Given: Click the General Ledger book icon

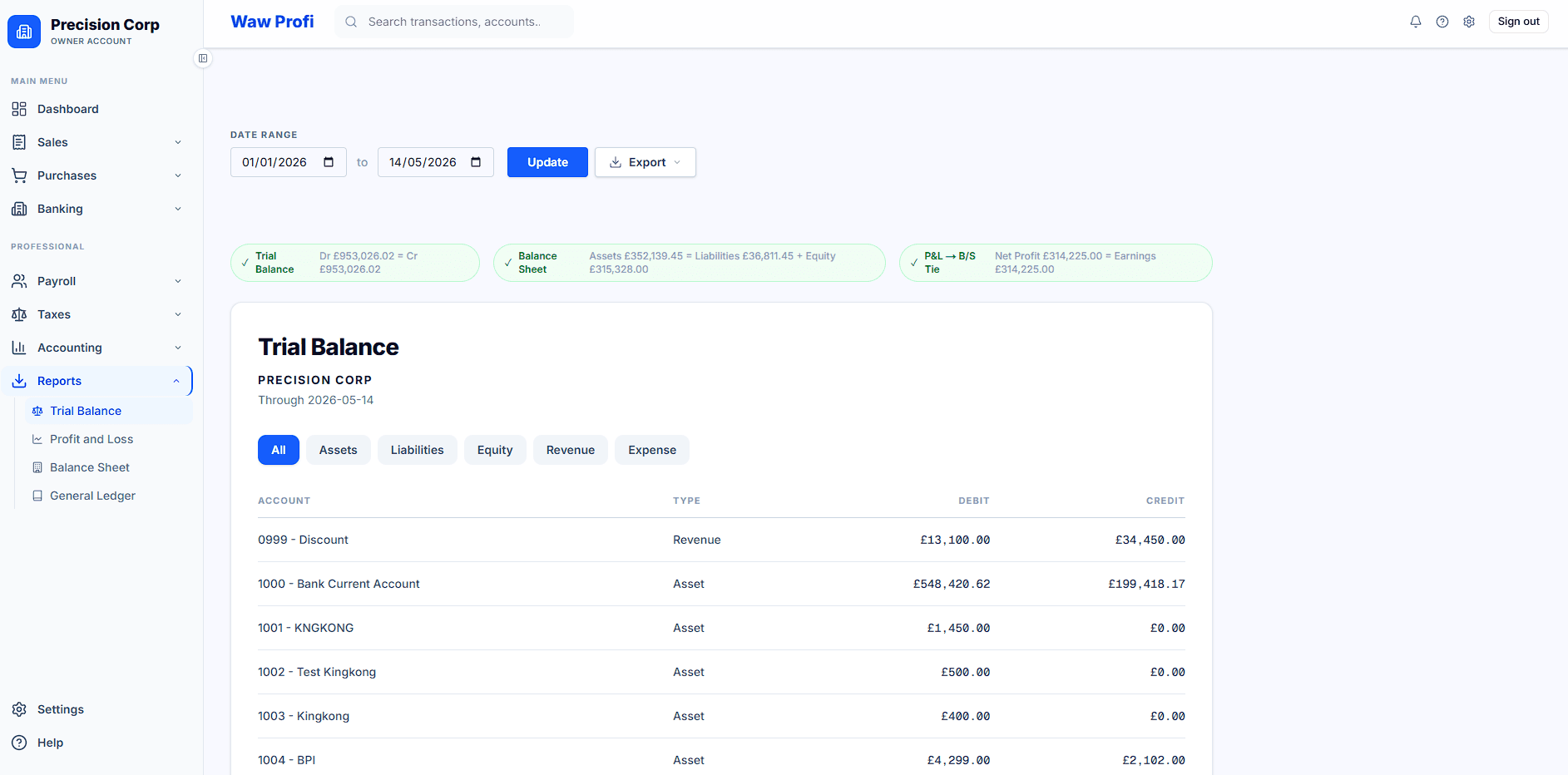Looking at the screenshot, I should point(37,496).
